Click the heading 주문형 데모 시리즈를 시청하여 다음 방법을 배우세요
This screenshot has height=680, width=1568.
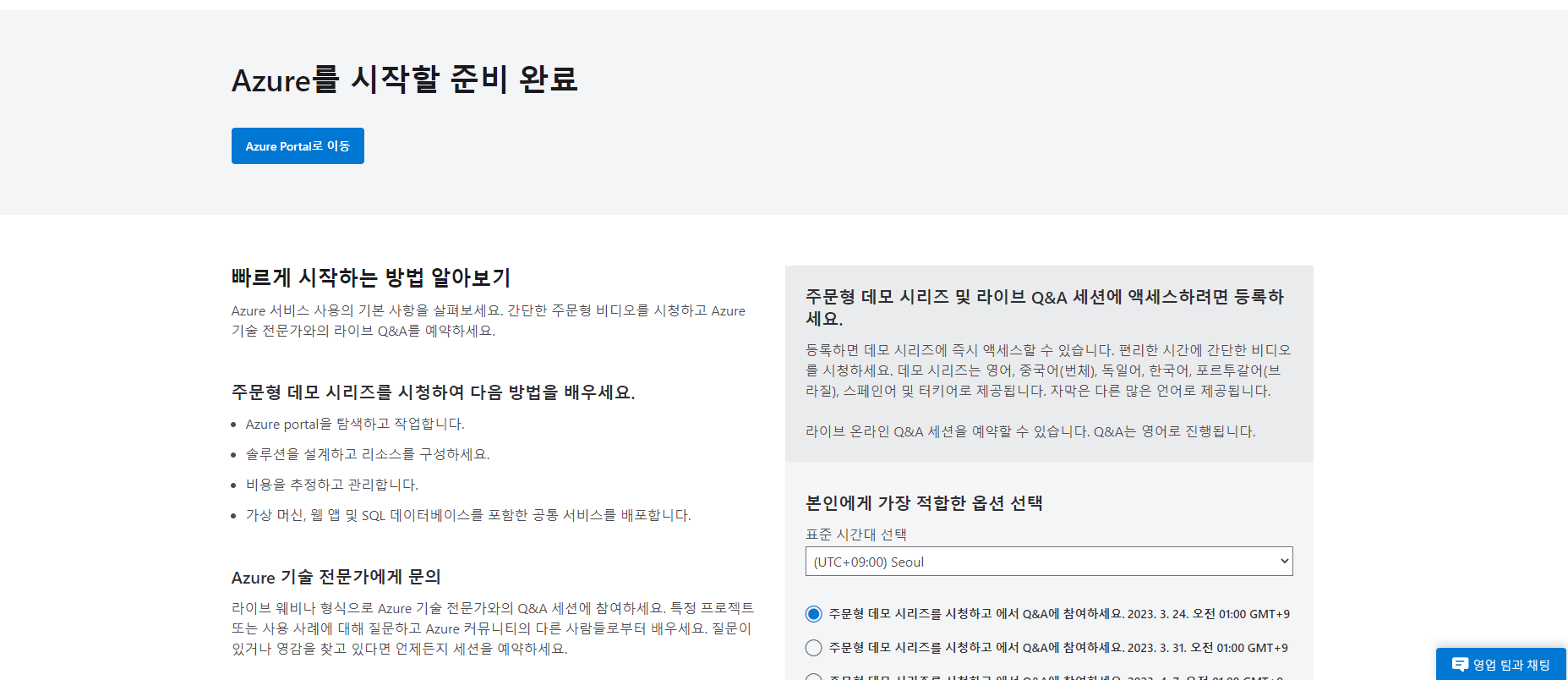point(433,392)
